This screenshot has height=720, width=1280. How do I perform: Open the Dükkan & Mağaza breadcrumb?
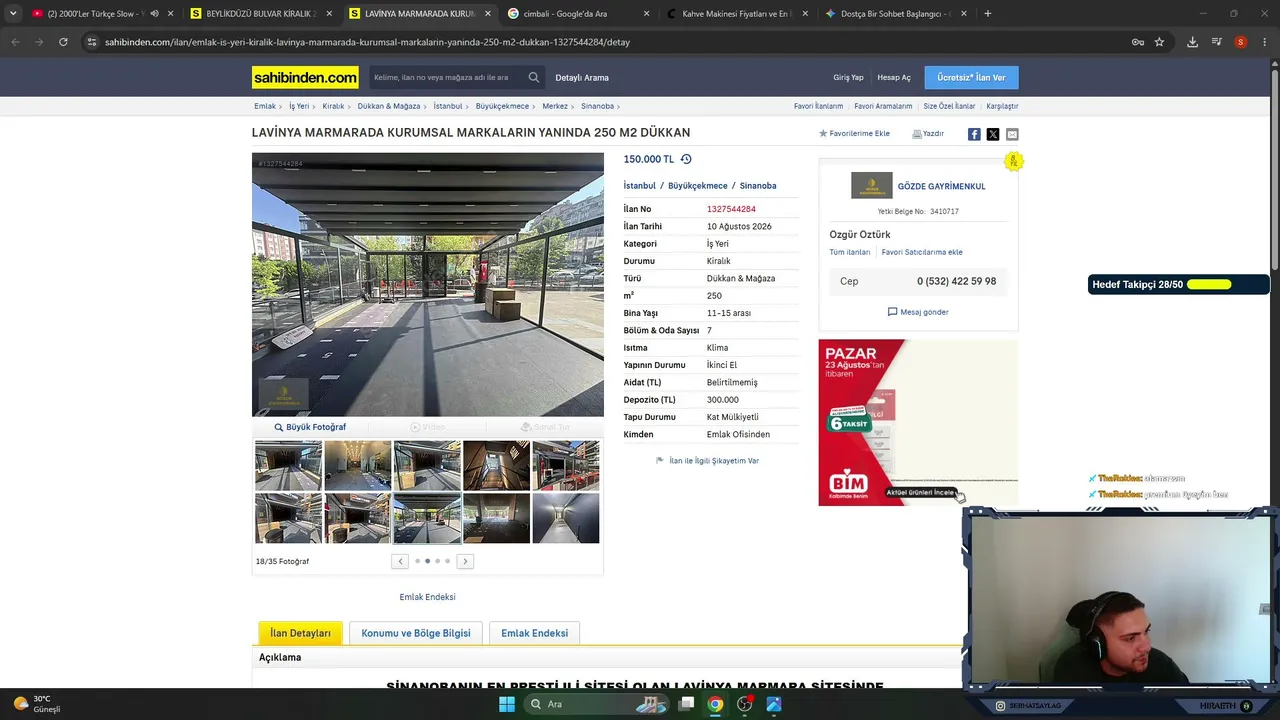pos(389,106)
